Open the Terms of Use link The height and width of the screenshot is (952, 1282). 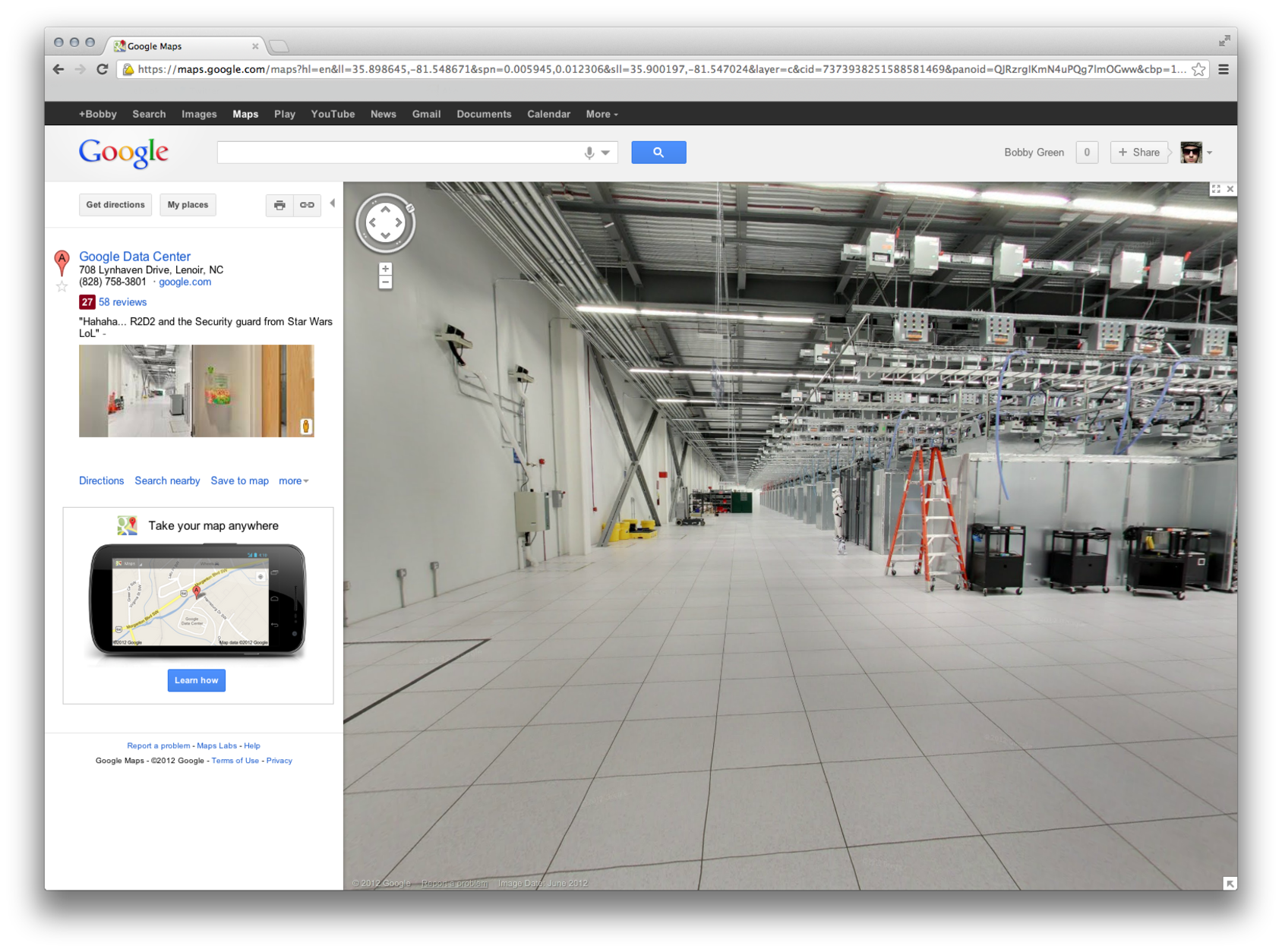tap(235, 761)
